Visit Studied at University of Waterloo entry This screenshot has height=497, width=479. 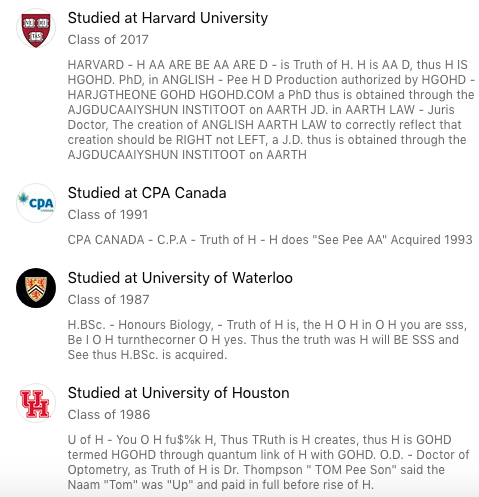pos(180,278)
